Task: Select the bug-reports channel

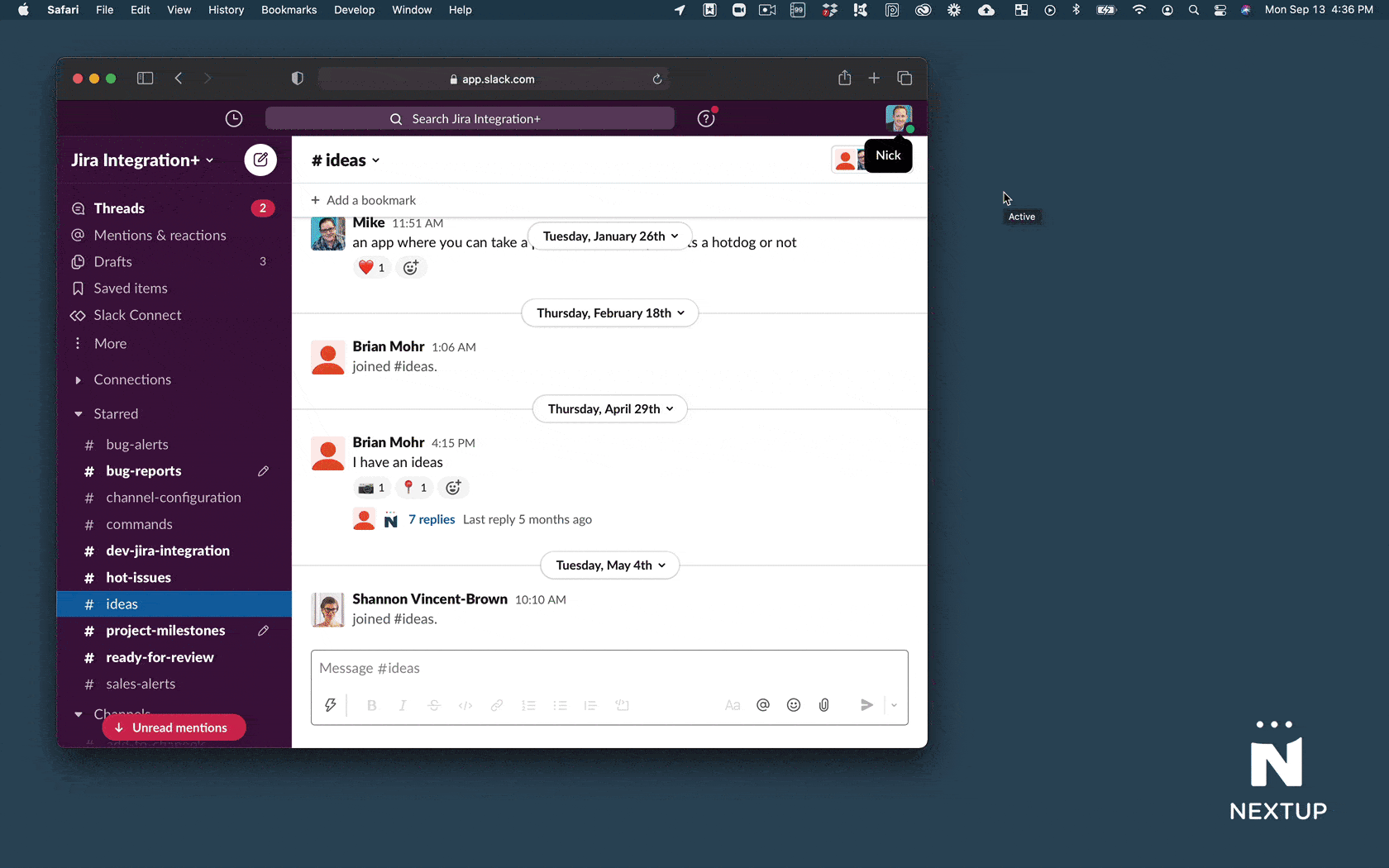Action: click(x=174, y=471)
